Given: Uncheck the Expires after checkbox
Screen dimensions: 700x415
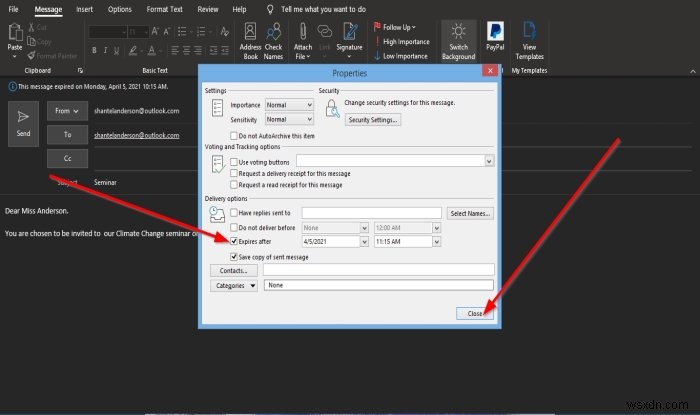Looking at the screenshot, I should (233, 241).
